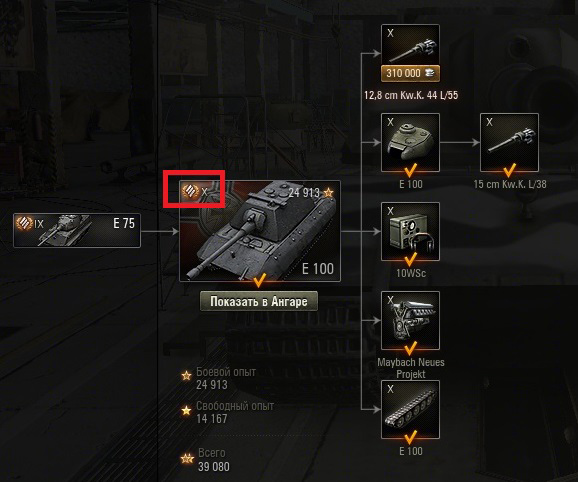Select the 12,8 cm Kw.K. 44 L/55 gun module

[x=410, y=45]
